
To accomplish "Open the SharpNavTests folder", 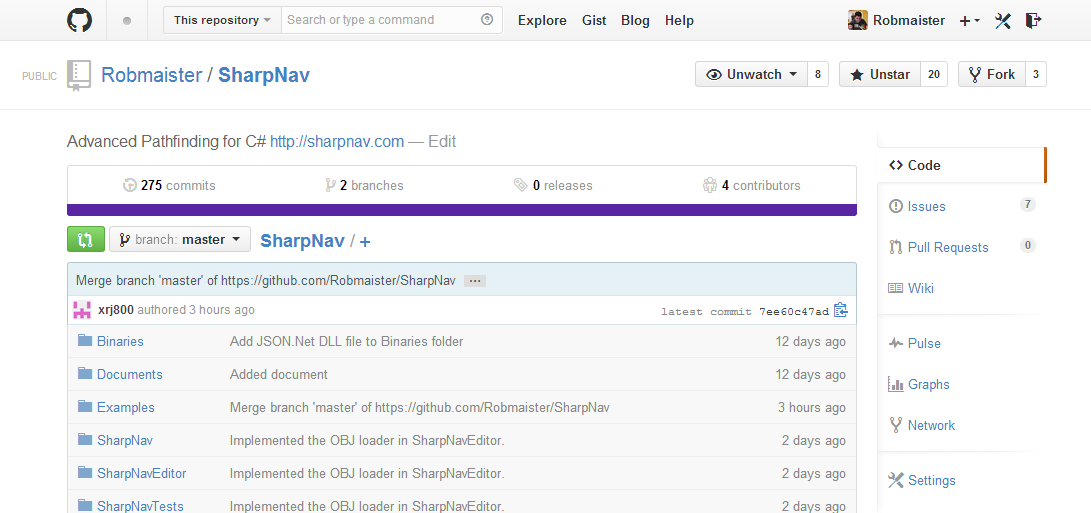I will tap(140, 505).
